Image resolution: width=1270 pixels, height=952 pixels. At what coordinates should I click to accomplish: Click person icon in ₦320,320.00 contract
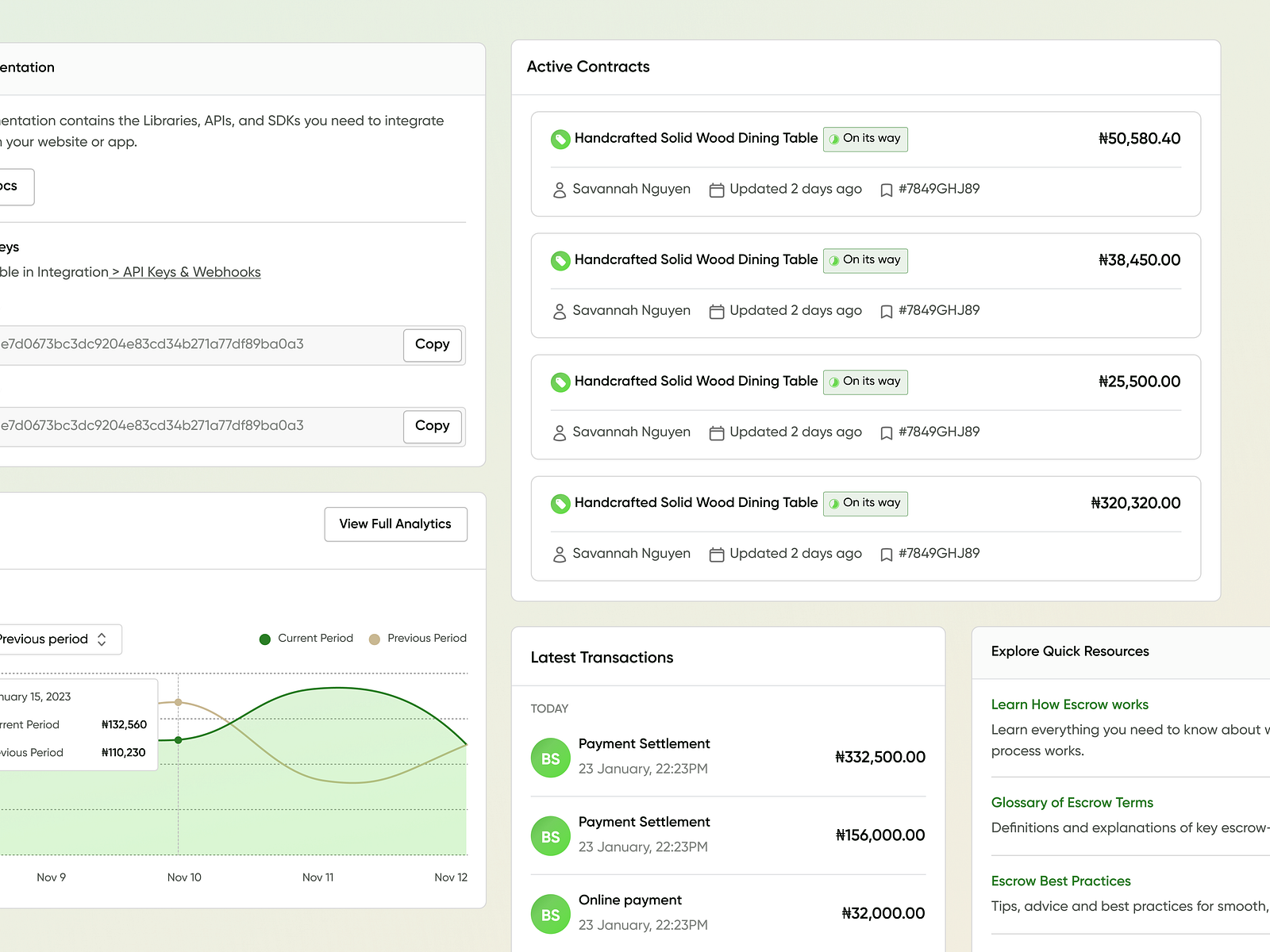coord(560,554)
